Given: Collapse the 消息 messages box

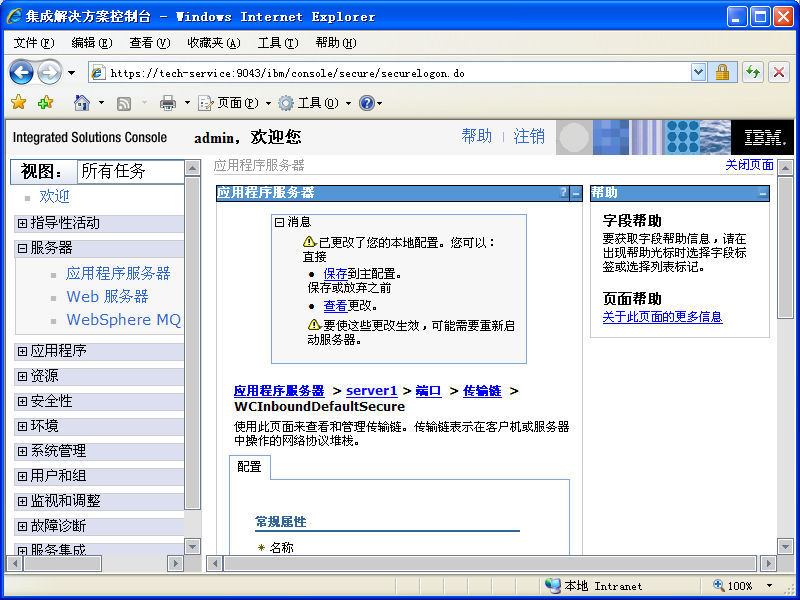Looking at the screenshot, I should [x=280, y=222].
